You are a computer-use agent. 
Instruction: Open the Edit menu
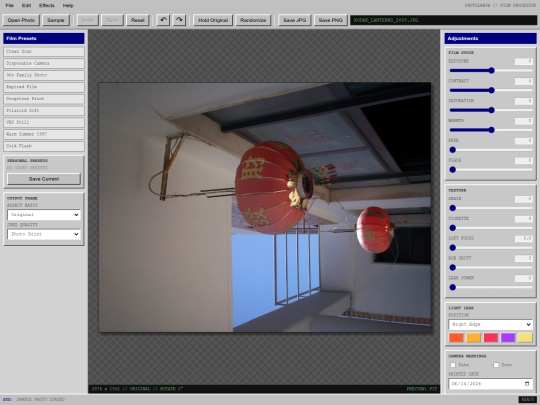point(27,6)
